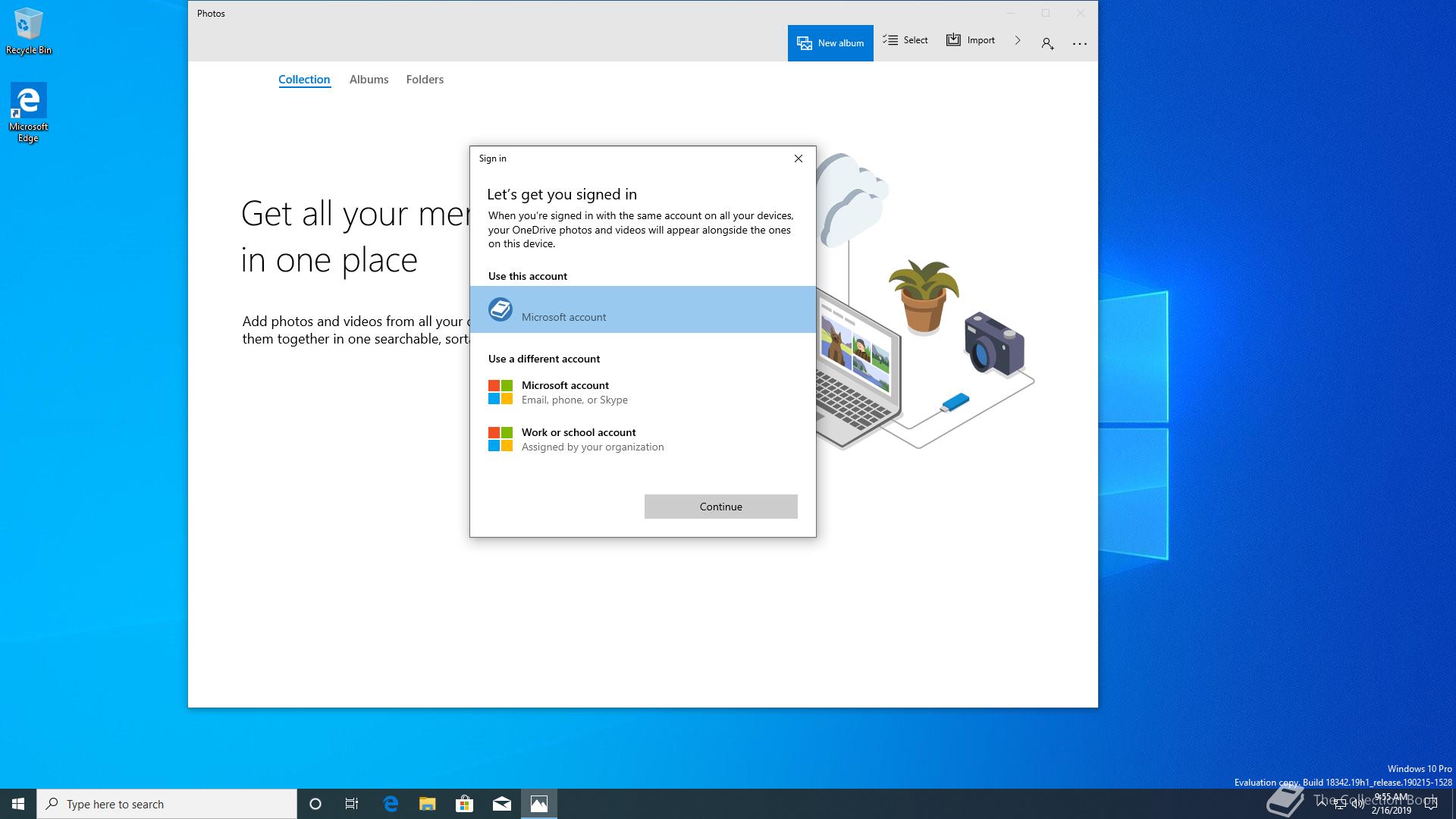
Task: Click the Continue button
Action: 721,507
